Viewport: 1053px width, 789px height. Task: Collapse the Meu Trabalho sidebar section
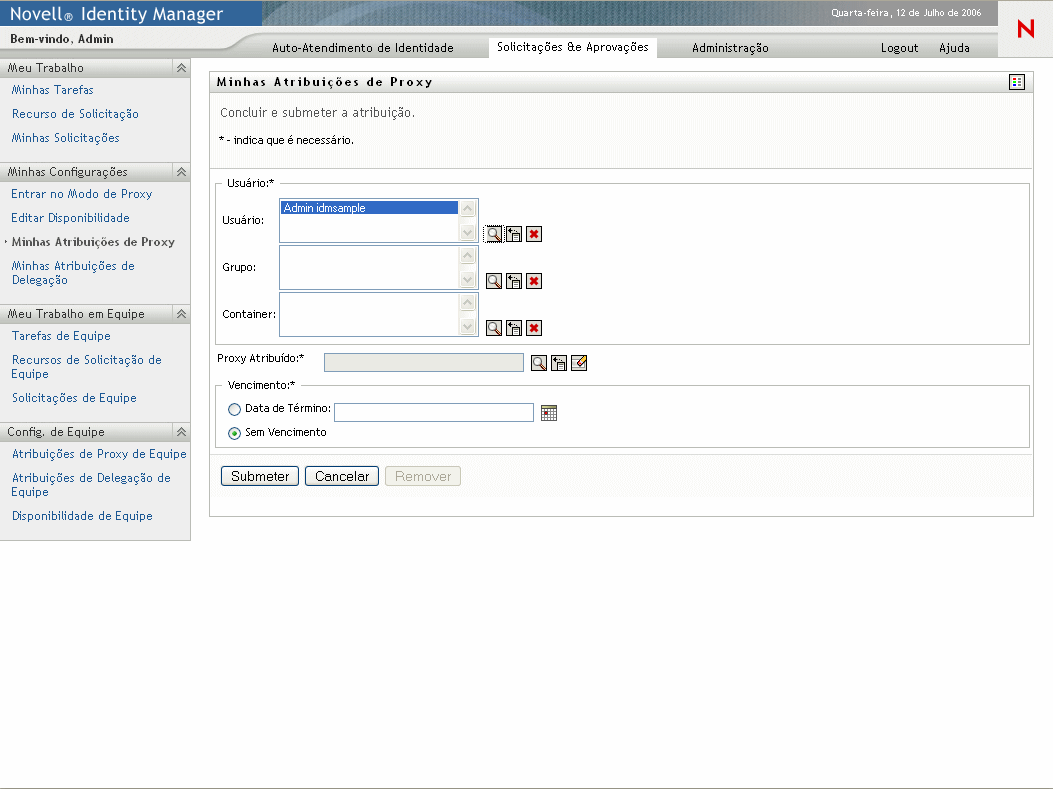181,68
